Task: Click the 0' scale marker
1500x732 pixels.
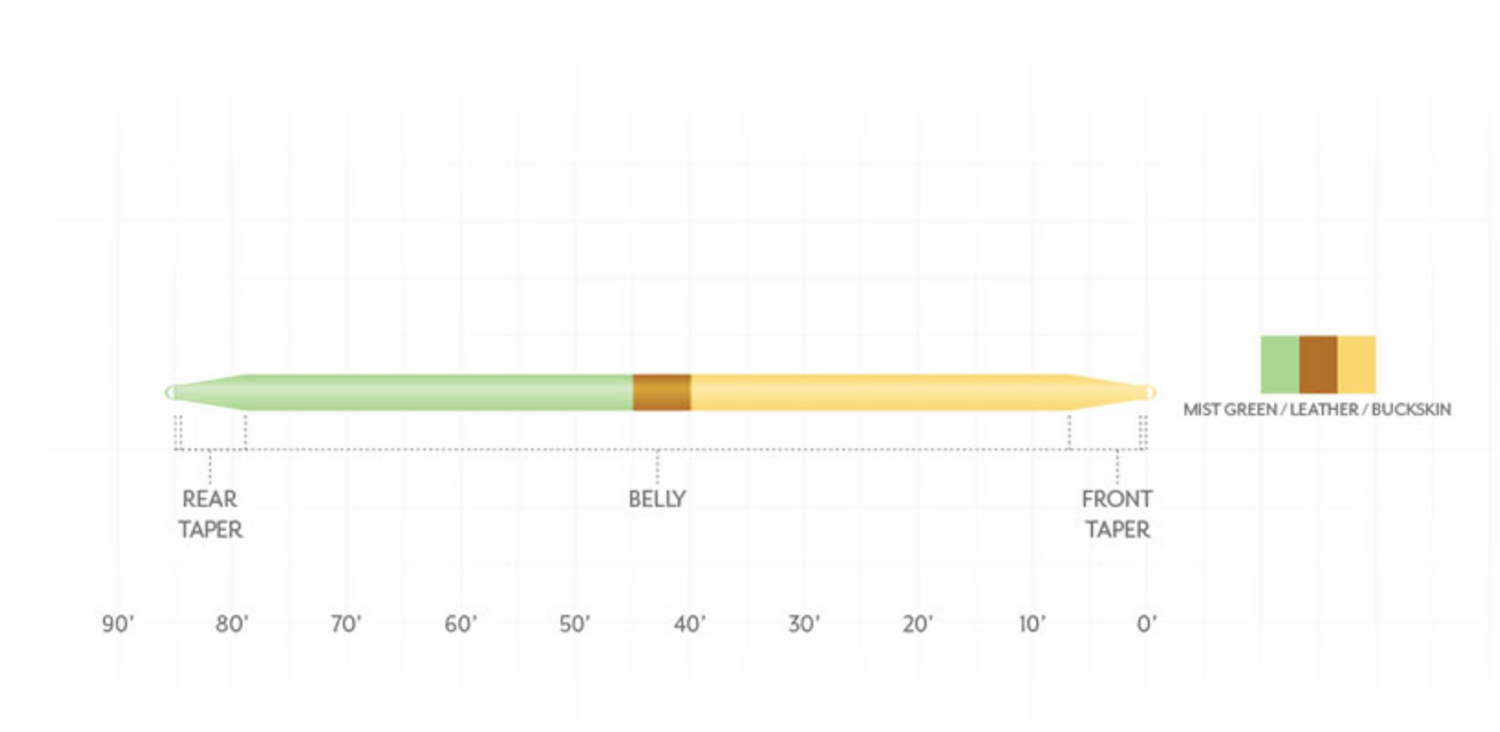Action: (x=1146, y=625)
